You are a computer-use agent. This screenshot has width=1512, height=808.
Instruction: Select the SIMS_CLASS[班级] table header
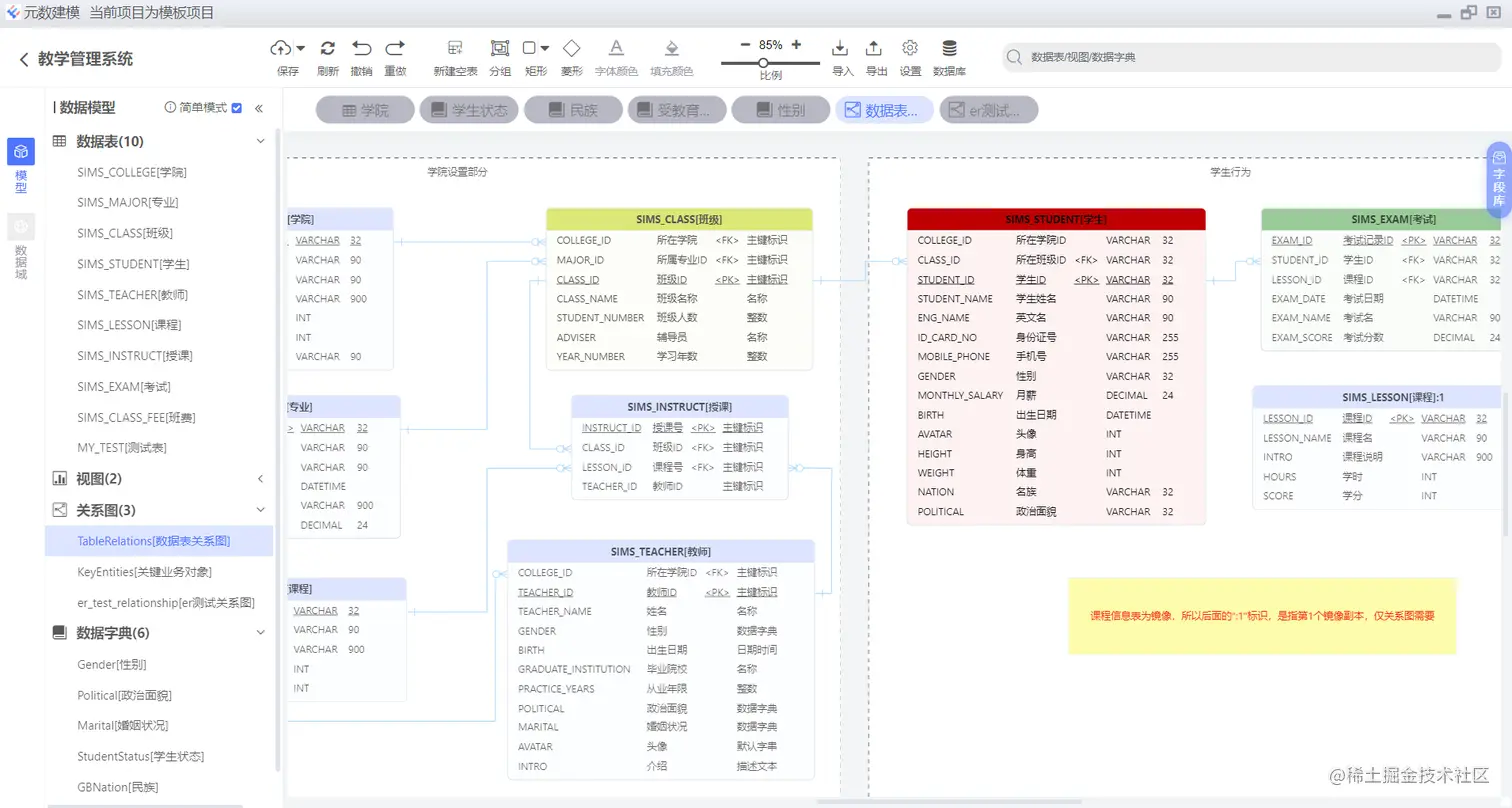coord(679,219)
